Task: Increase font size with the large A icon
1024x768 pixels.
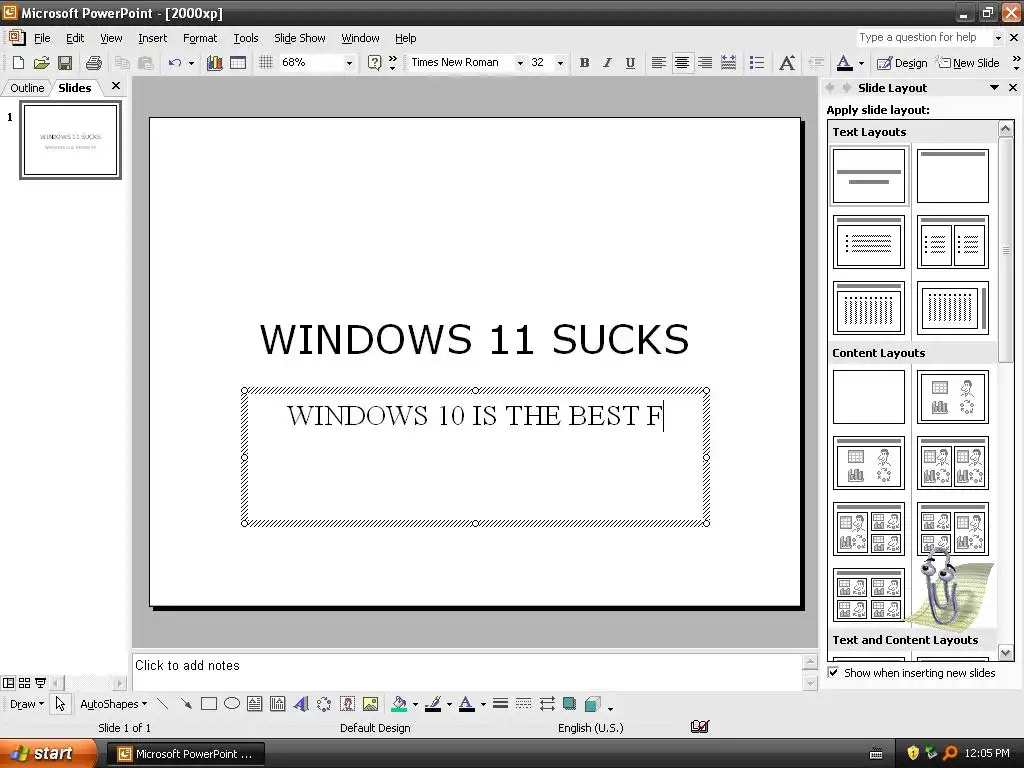Action: [787, 63]
